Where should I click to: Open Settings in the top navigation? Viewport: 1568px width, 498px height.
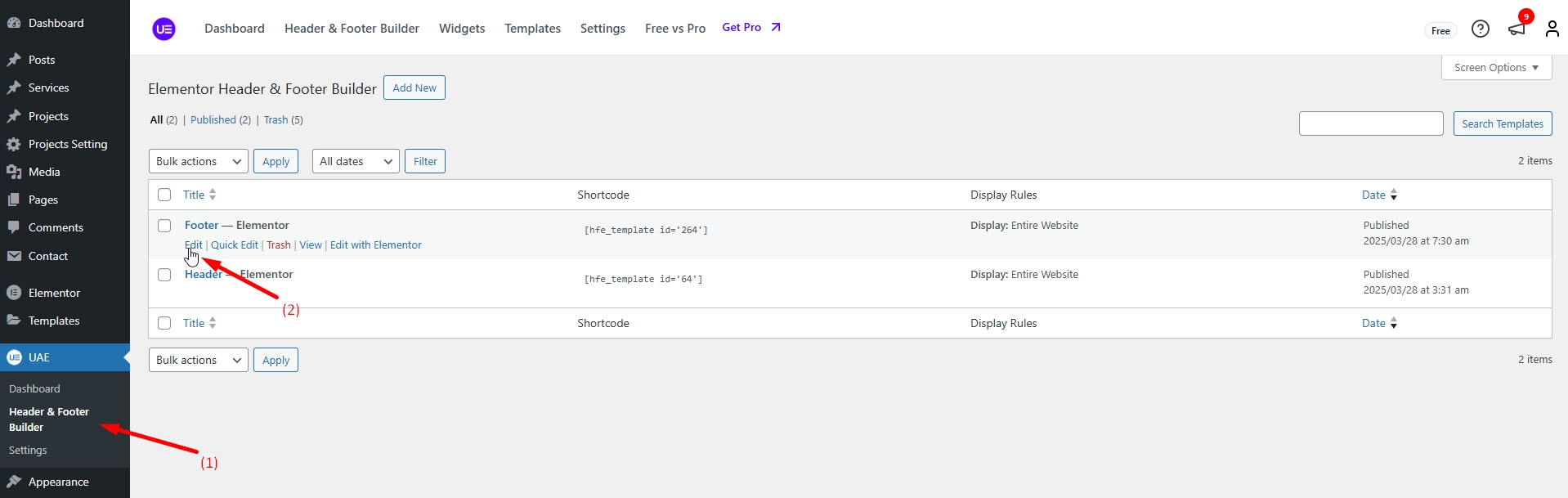pos(603,29)
